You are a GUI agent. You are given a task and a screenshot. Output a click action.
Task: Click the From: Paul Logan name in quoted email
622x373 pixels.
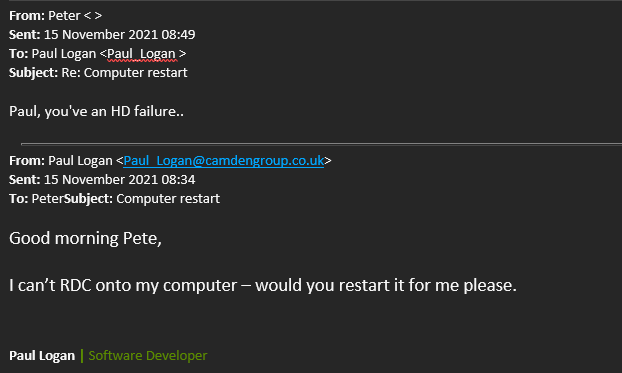coord(80,161)
